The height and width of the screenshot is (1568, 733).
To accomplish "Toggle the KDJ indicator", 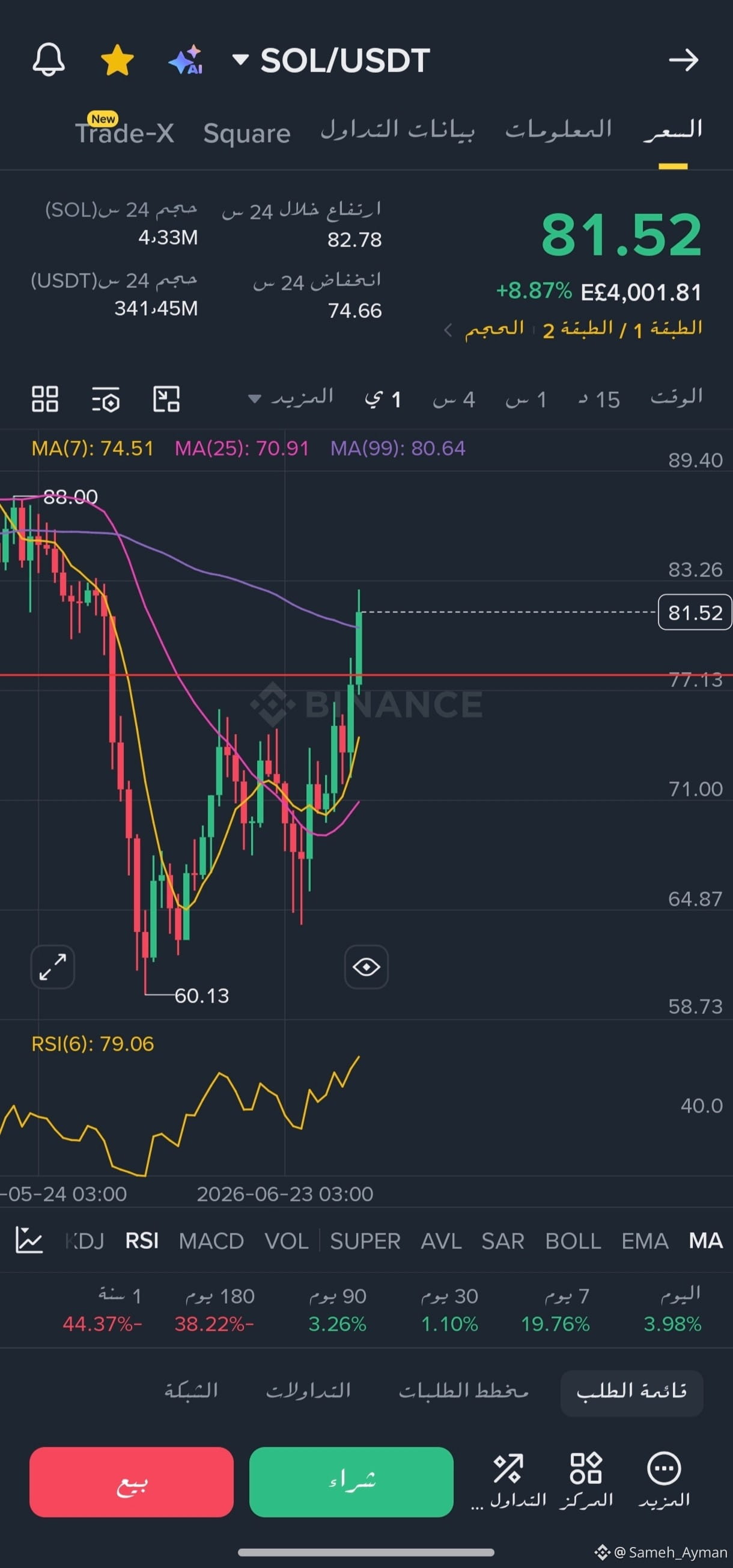I will (x=85, y=1241).
